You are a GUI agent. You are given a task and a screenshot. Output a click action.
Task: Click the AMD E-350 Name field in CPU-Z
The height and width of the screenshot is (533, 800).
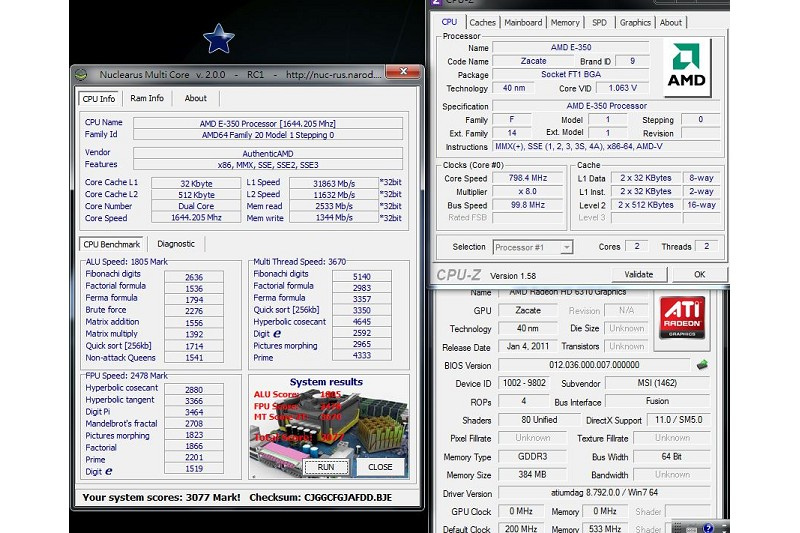point(570,47)
